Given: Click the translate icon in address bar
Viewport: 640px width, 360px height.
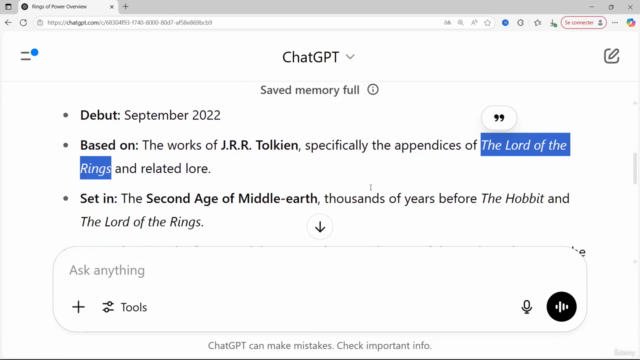Looking at the screenshot, I should click(447, 22).
